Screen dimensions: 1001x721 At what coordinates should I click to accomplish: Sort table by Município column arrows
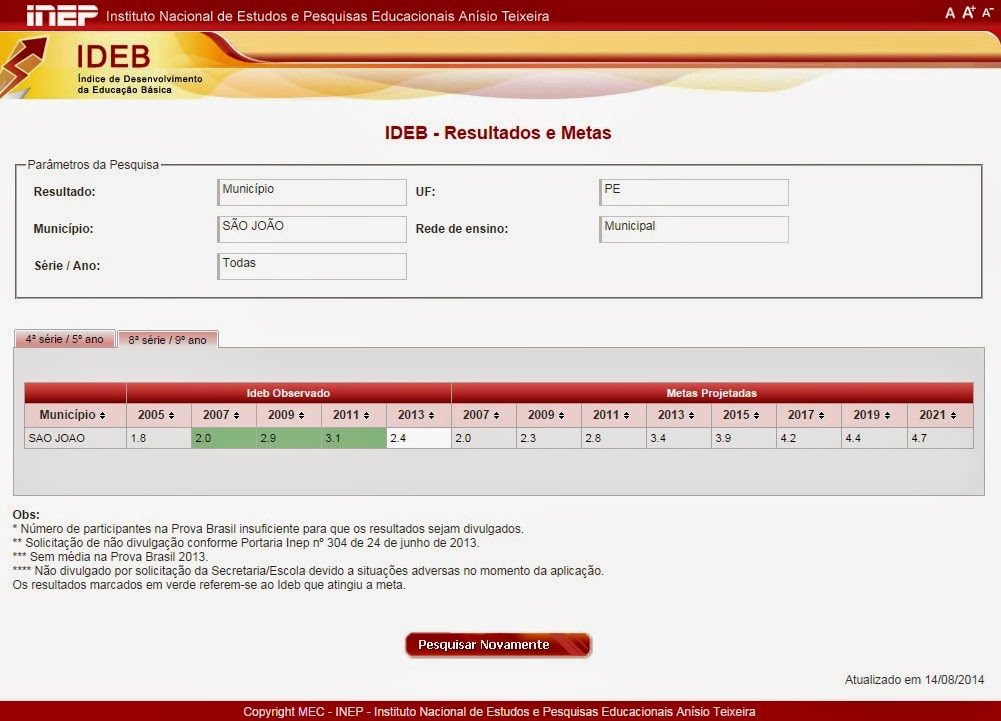point(102,416)
